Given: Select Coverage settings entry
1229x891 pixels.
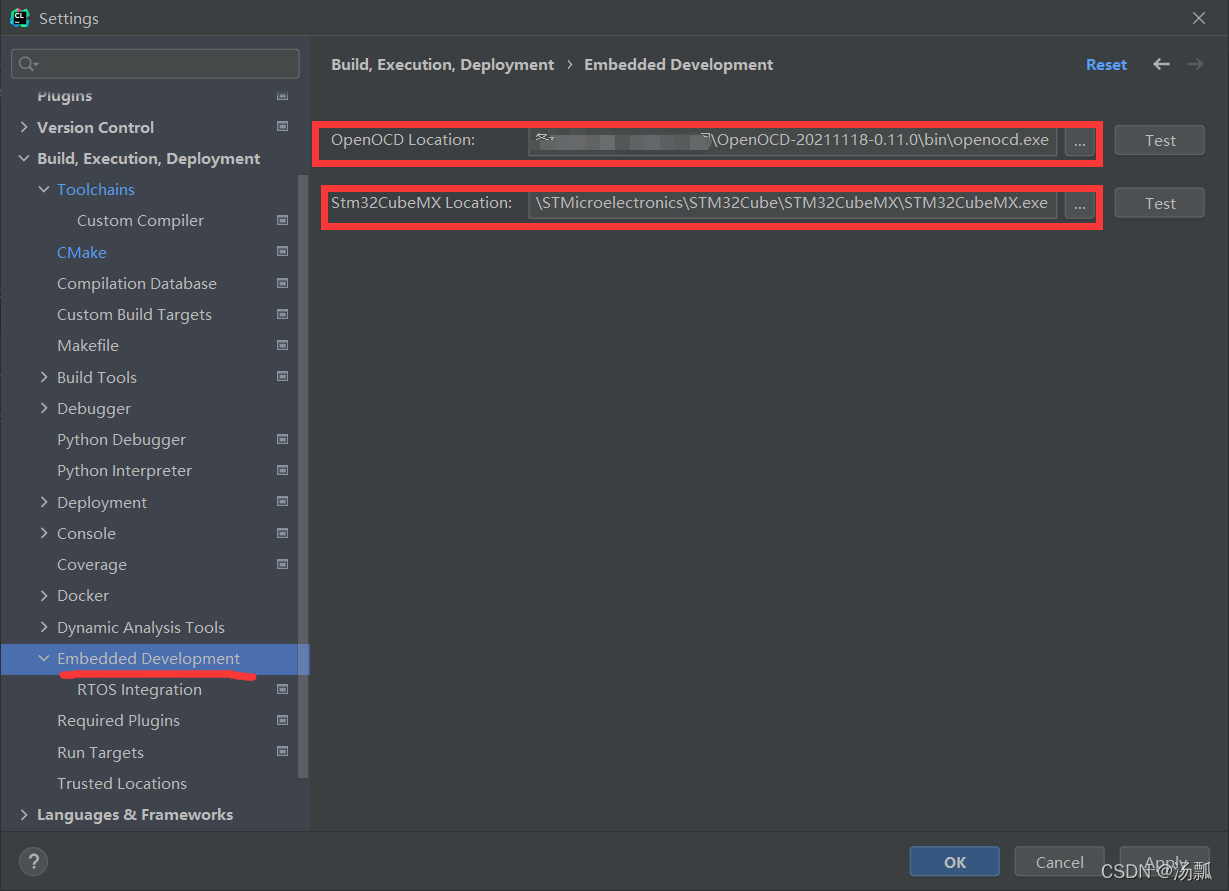Looking at the screenshot, I should (92, 564).
